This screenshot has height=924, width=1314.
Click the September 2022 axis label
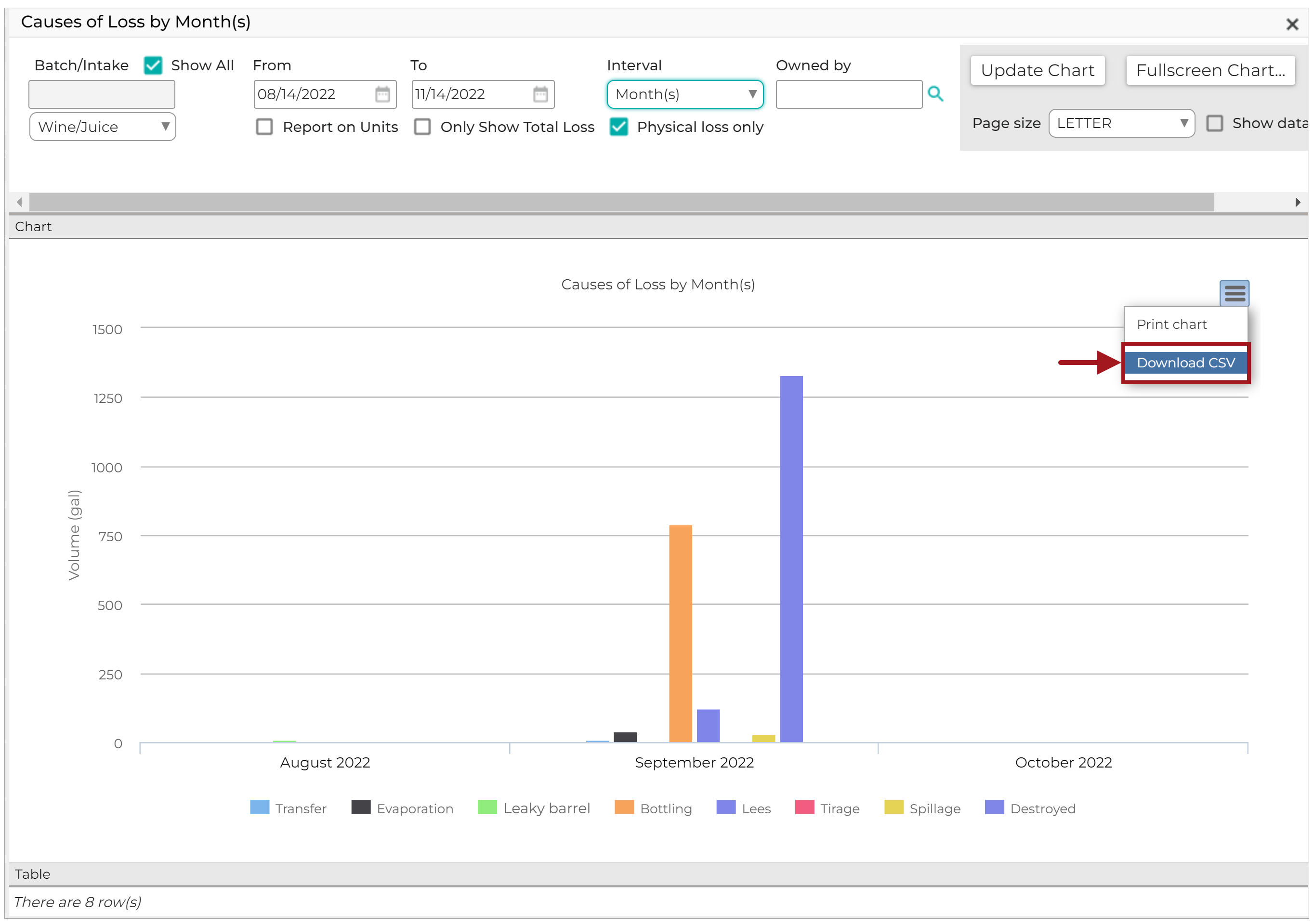coord(694,763)
